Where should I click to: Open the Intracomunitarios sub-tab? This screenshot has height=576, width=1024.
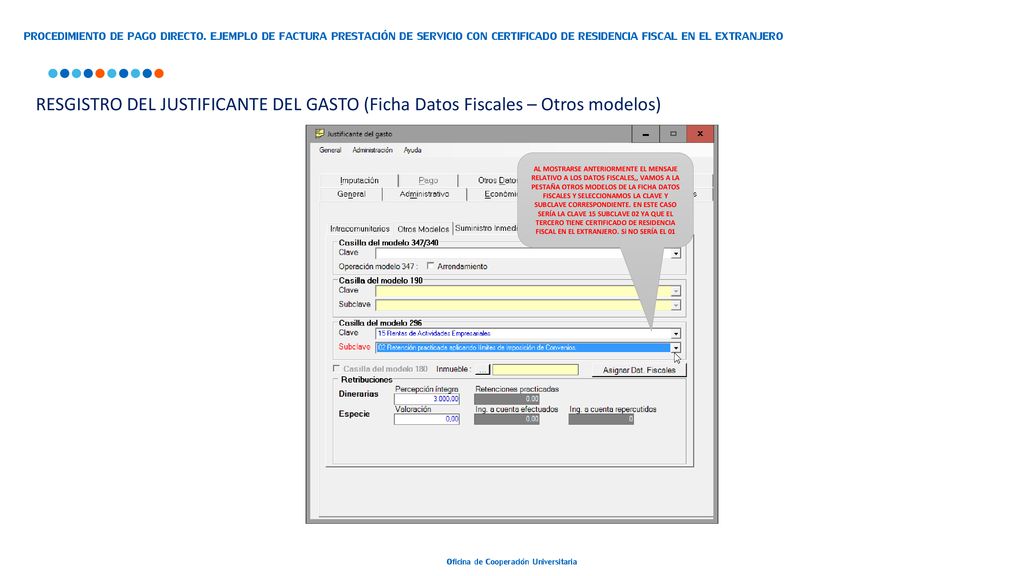click(360, 229)
